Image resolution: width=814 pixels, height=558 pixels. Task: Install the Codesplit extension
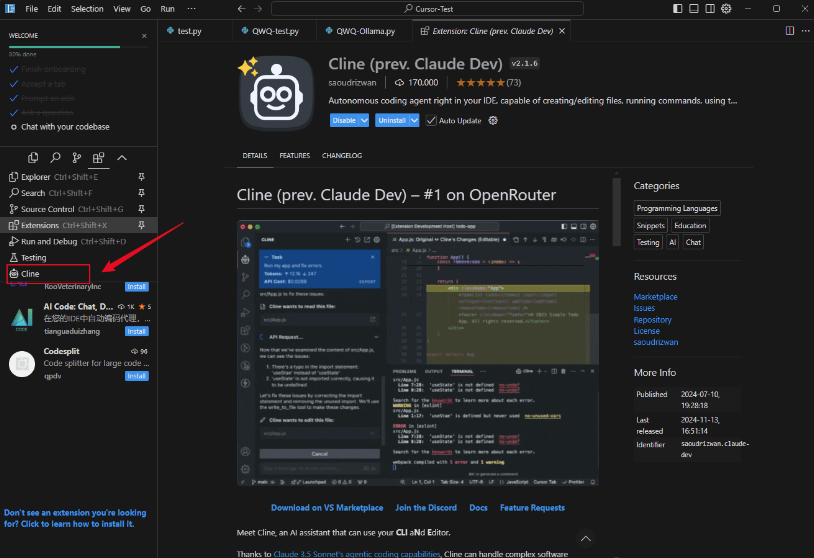pos(137,376)
